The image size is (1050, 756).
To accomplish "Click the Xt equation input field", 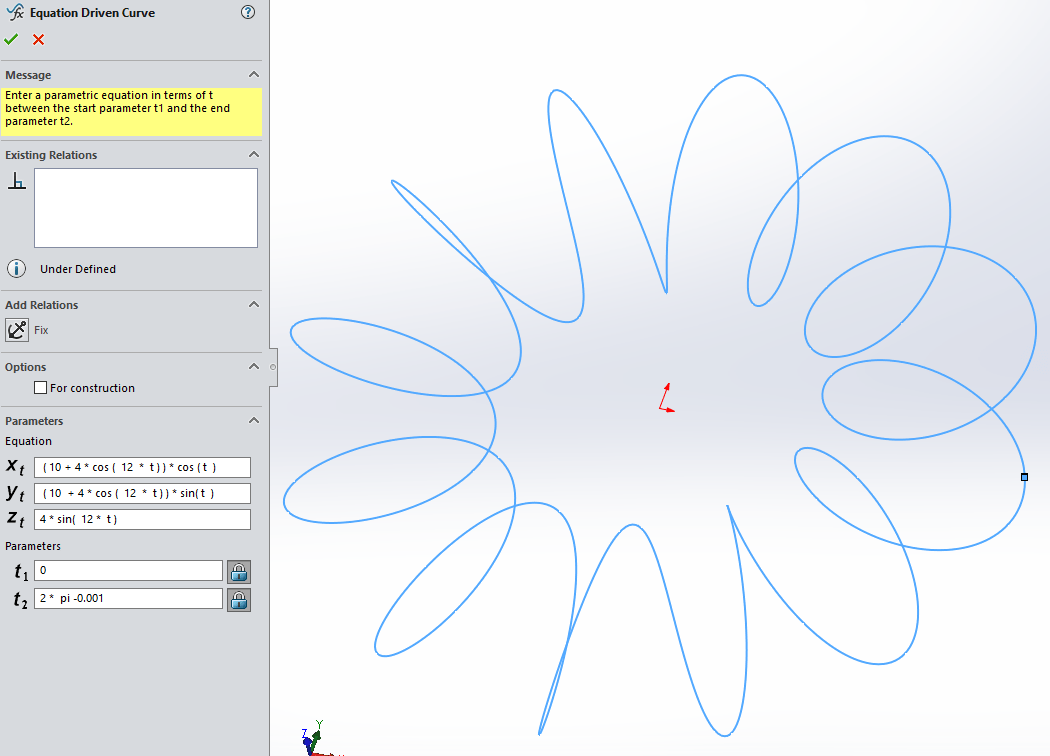I will pyautogui.click(x=143, y=467).
